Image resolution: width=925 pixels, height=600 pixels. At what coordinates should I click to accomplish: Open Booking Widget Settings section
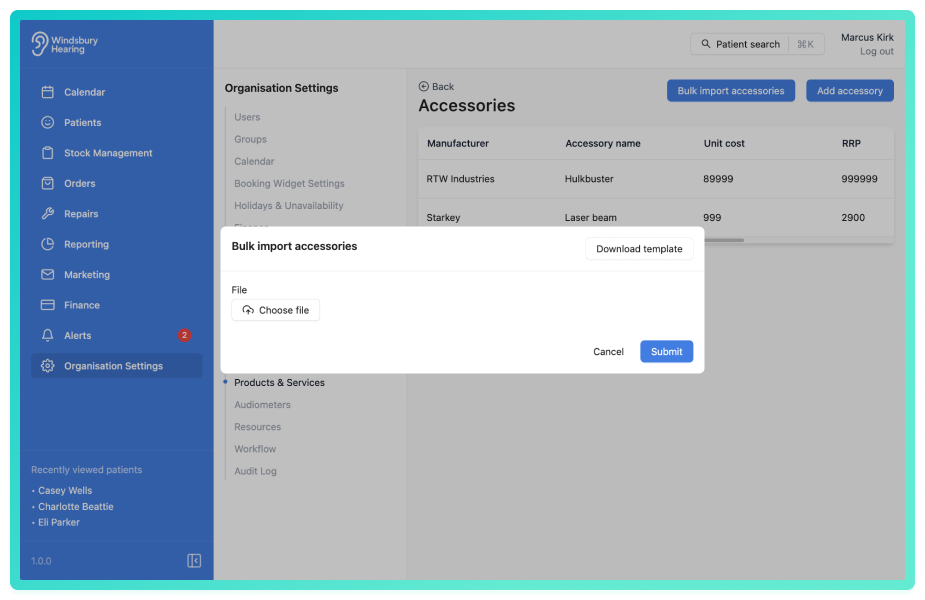point(289,183)
